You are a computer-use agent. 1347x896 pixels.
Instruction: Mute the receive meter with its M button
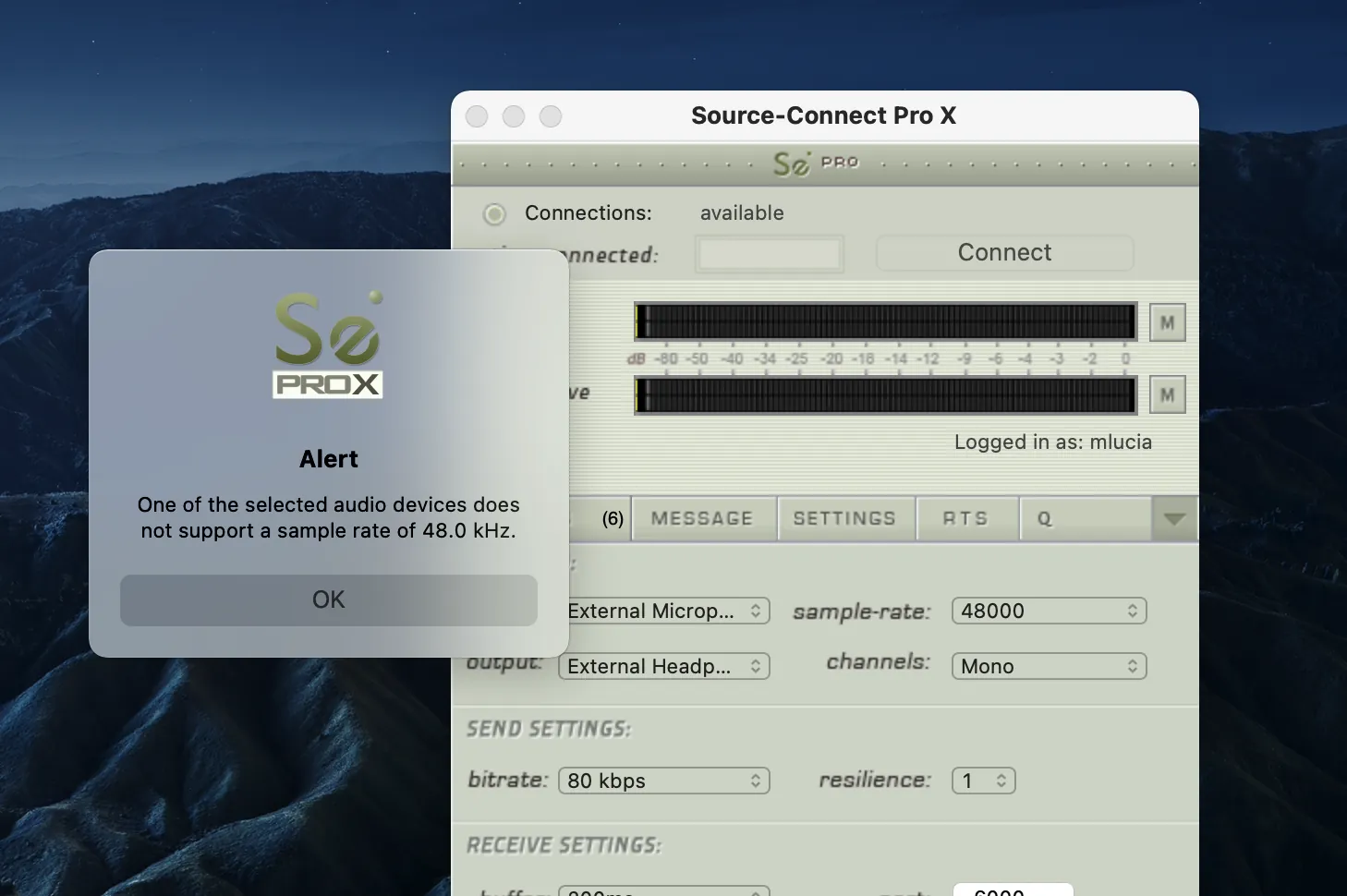[x=1168, y=394]
